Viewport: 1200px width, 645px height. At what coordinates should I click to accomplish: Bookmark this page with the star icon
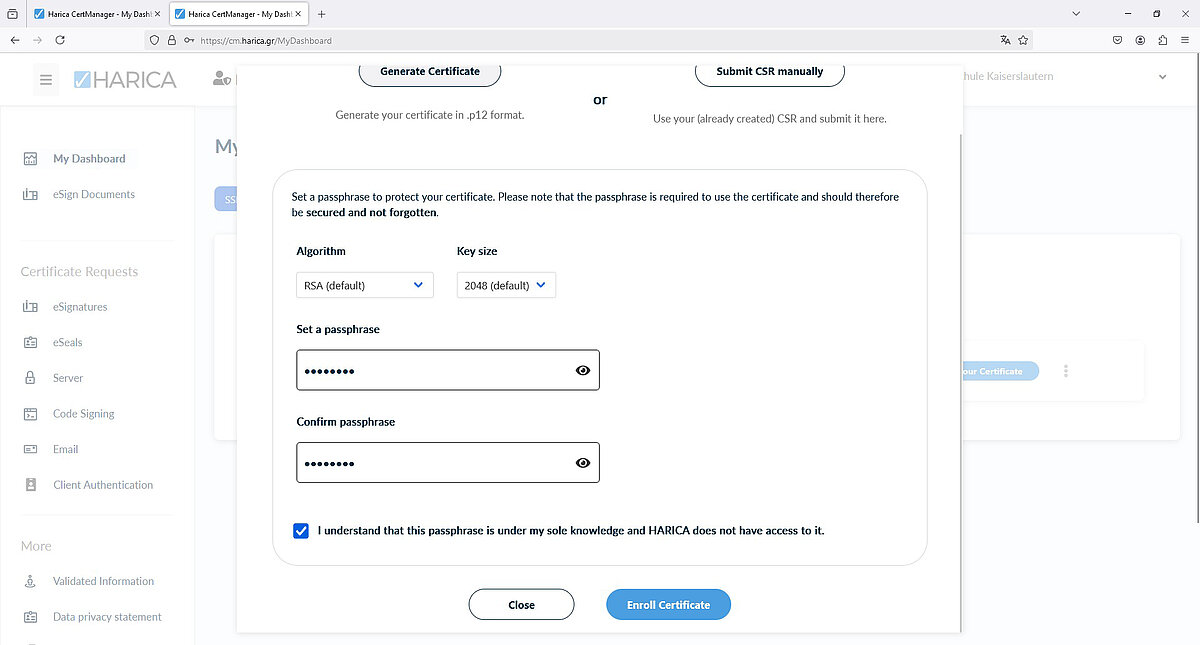point(1024,40)
